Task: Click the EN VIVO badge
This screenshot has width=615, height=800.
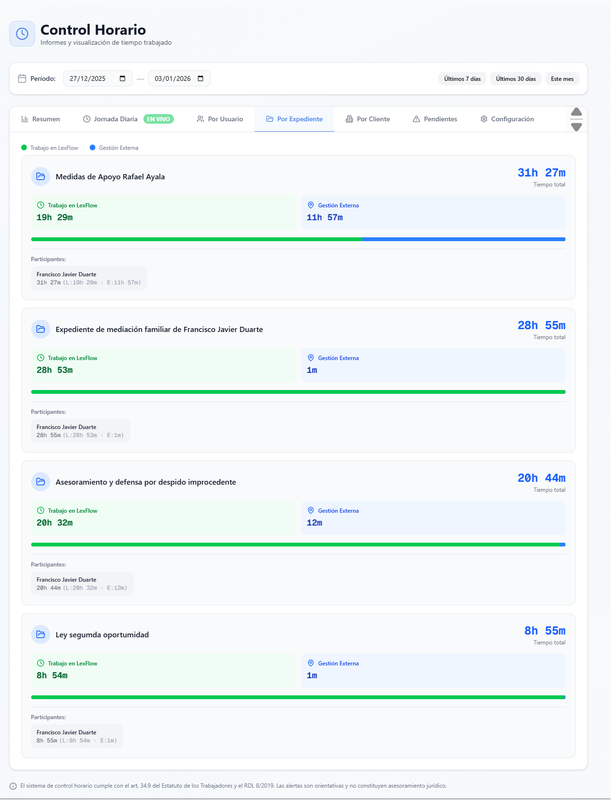Action: [x=159, y=119]
